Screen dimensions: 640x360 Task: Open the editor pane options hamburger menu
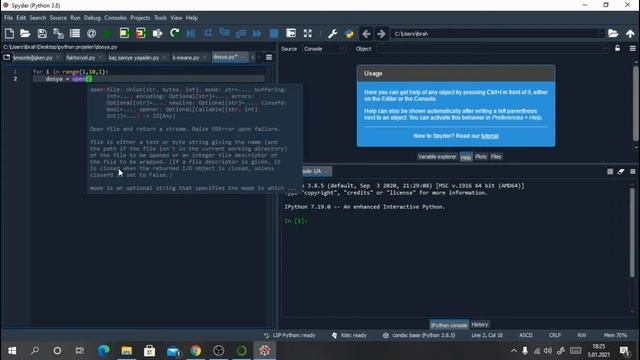pos(269,58)
